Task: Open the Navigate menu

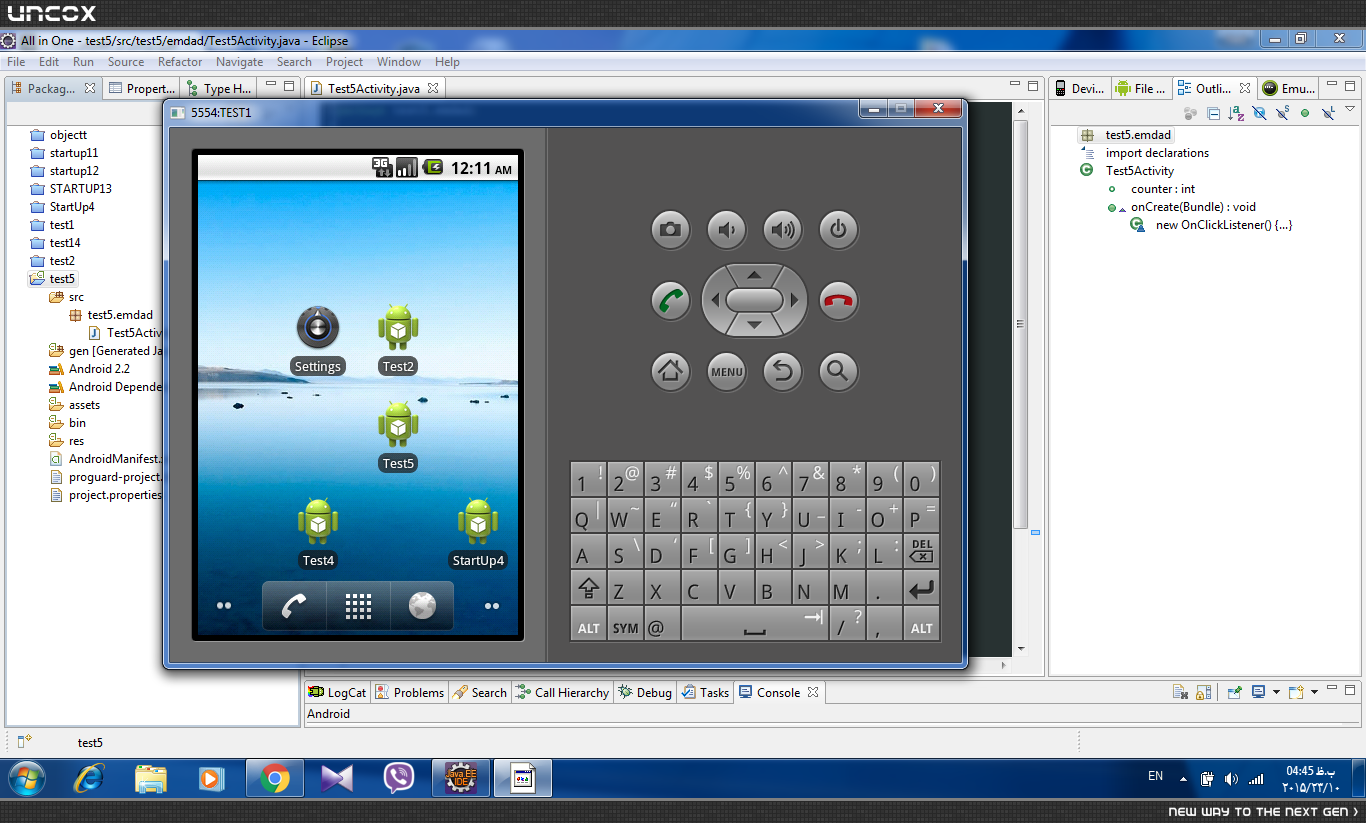Action: 240,62
